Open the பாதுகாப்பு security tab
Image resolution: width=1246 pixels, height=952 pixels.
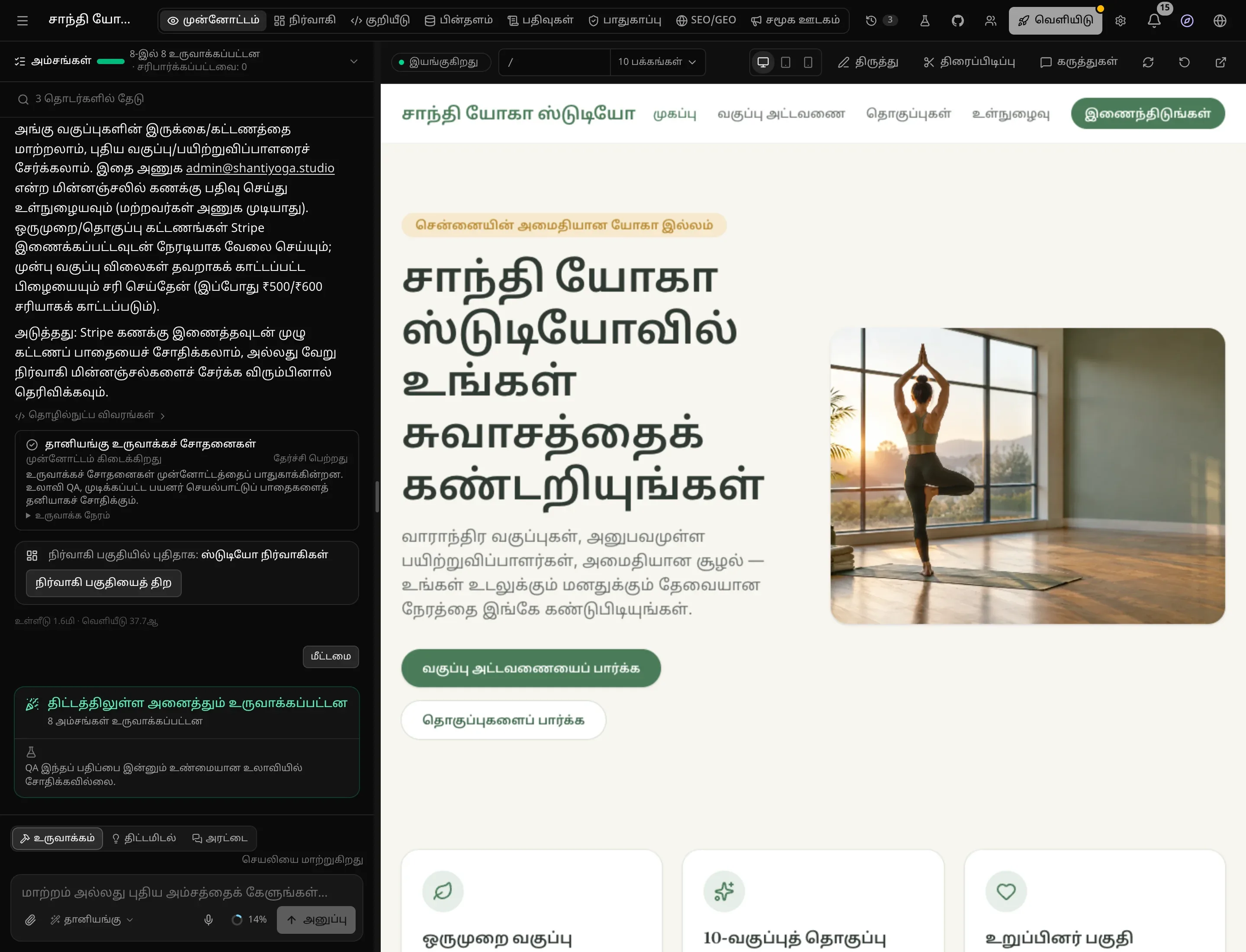625,20
